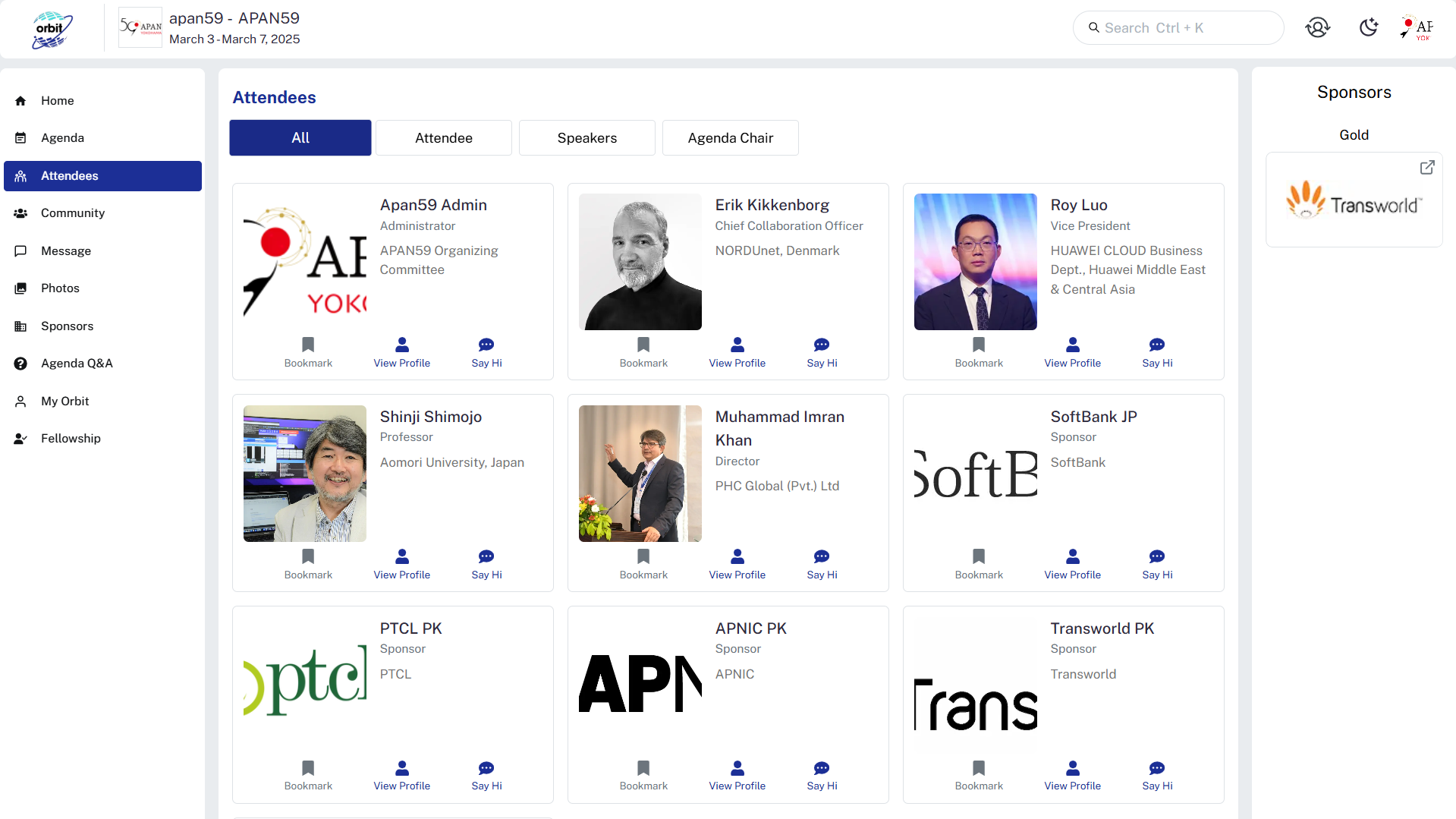The height and width of the screenshot is (819, 1456).
Task: Say Hi to Apan59 Admin
Action: (x=487, y=353)
